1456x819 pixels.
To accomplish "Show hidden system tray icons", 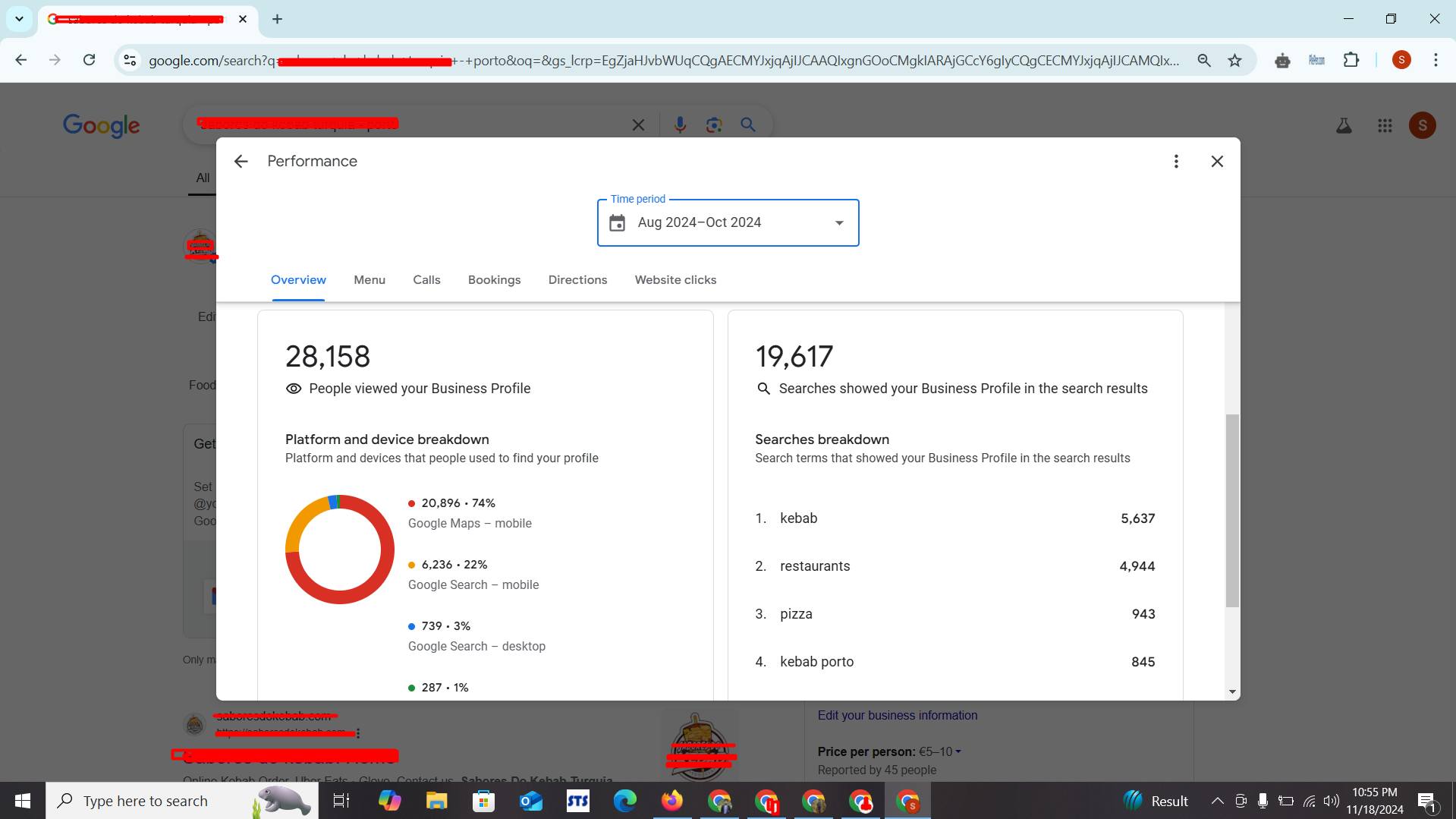I will click(1217, 801).
